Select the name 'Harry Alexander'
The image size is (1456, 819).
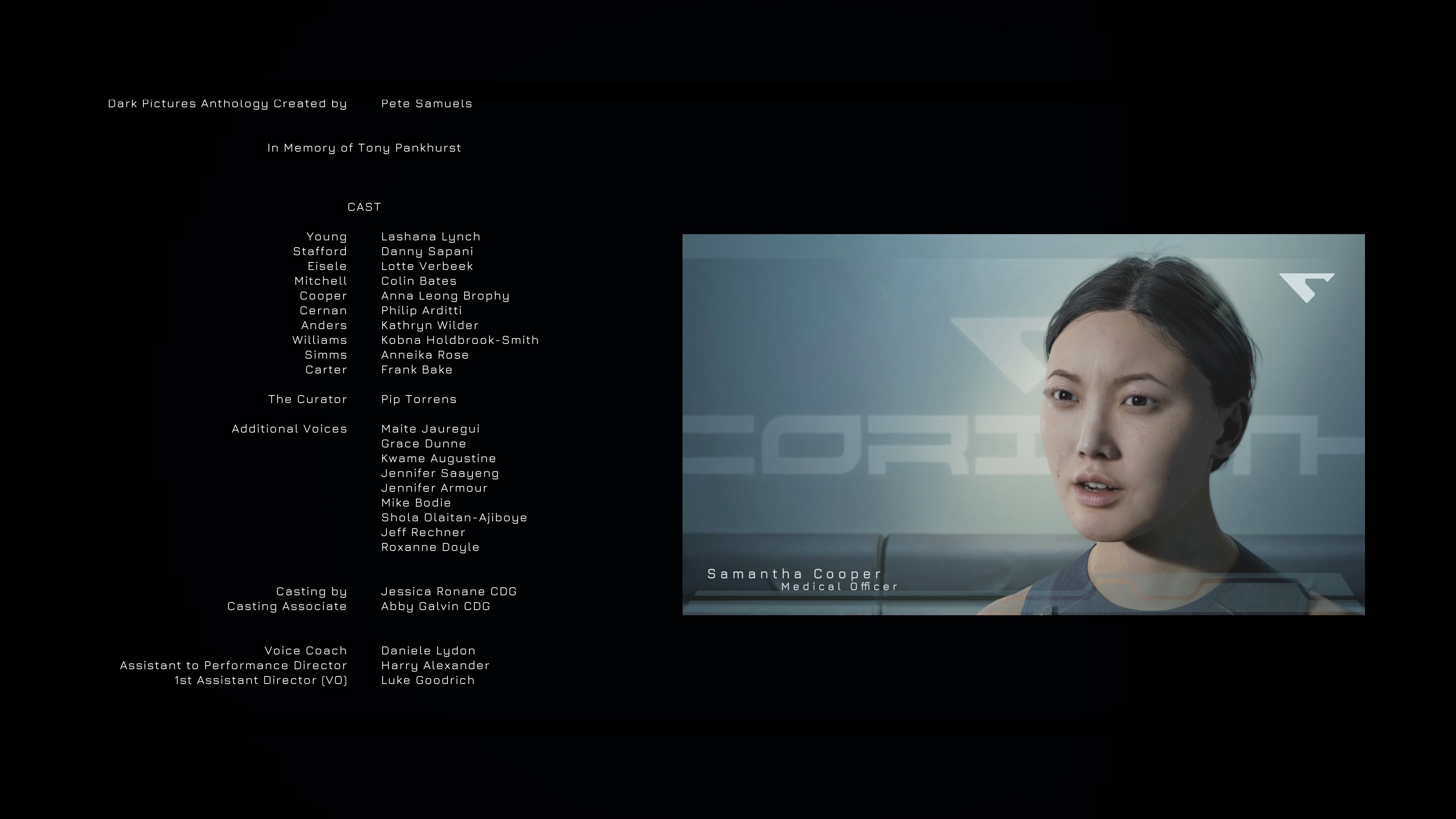pos(435,665)
